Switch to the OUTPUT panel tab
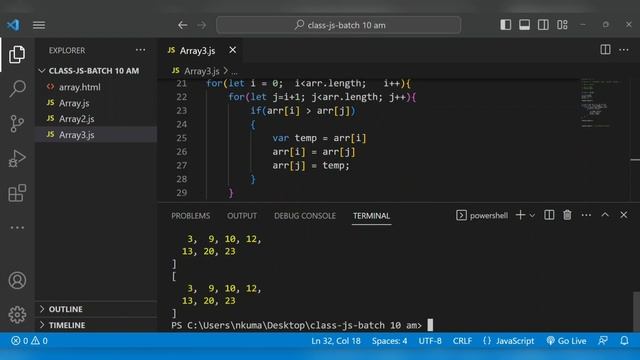Viewport: 640px width, 360px height. (x=242, y=216)
